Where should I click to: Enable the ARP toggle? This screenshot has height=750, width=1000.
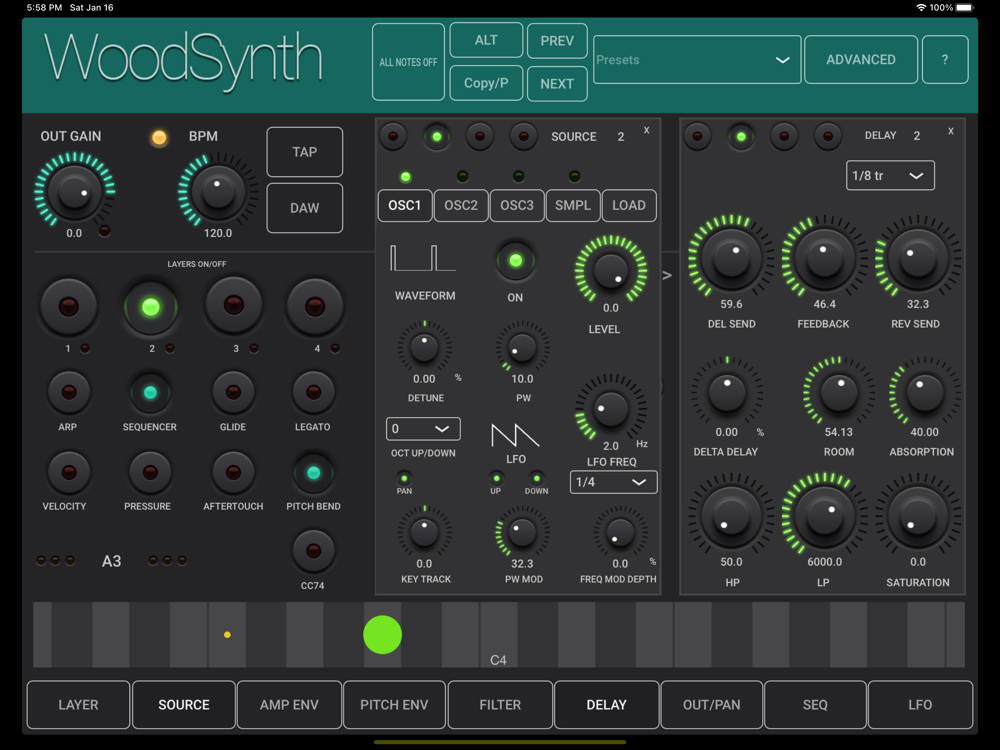[x=69, y=392]
